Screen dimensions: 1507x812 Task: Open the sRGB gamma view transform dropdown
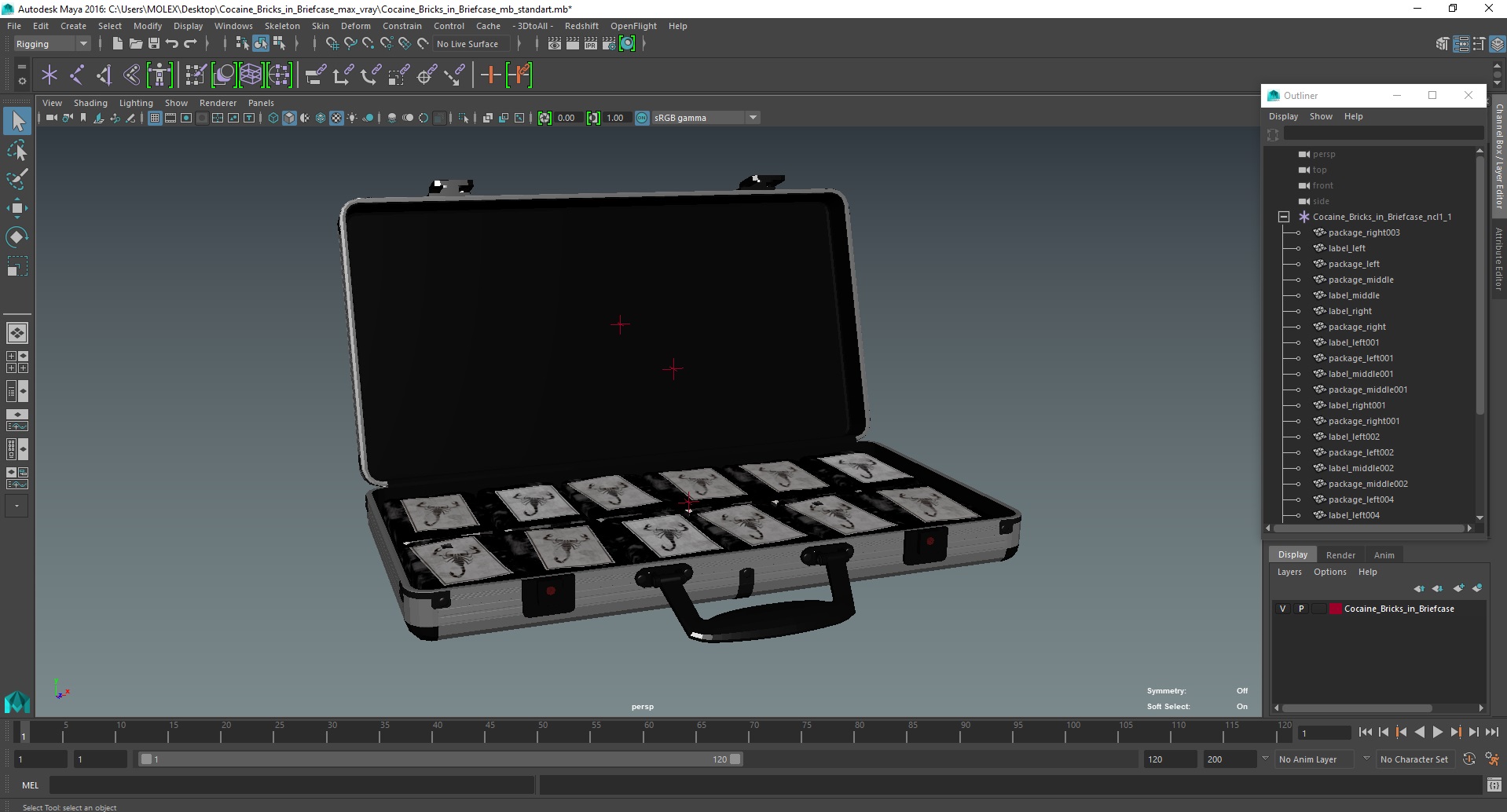click(x=706, y=118)
